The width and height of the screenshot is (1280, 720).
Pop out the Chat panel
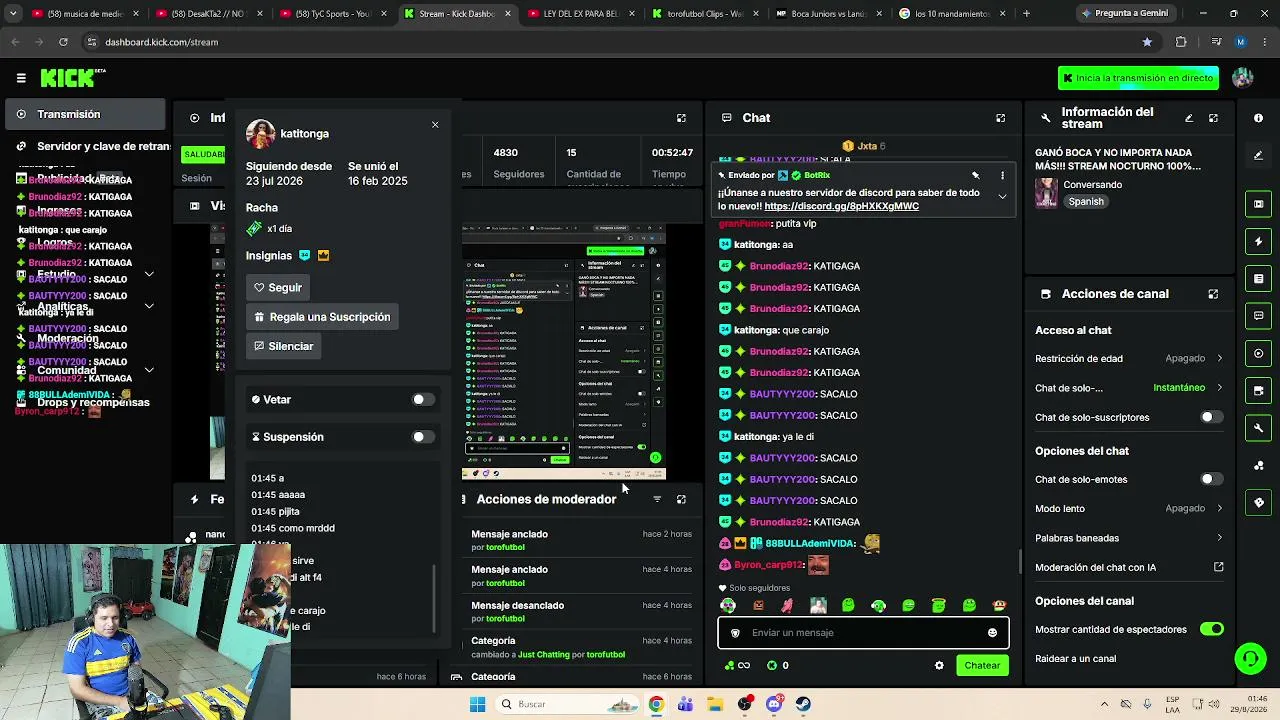(1000, 118)
